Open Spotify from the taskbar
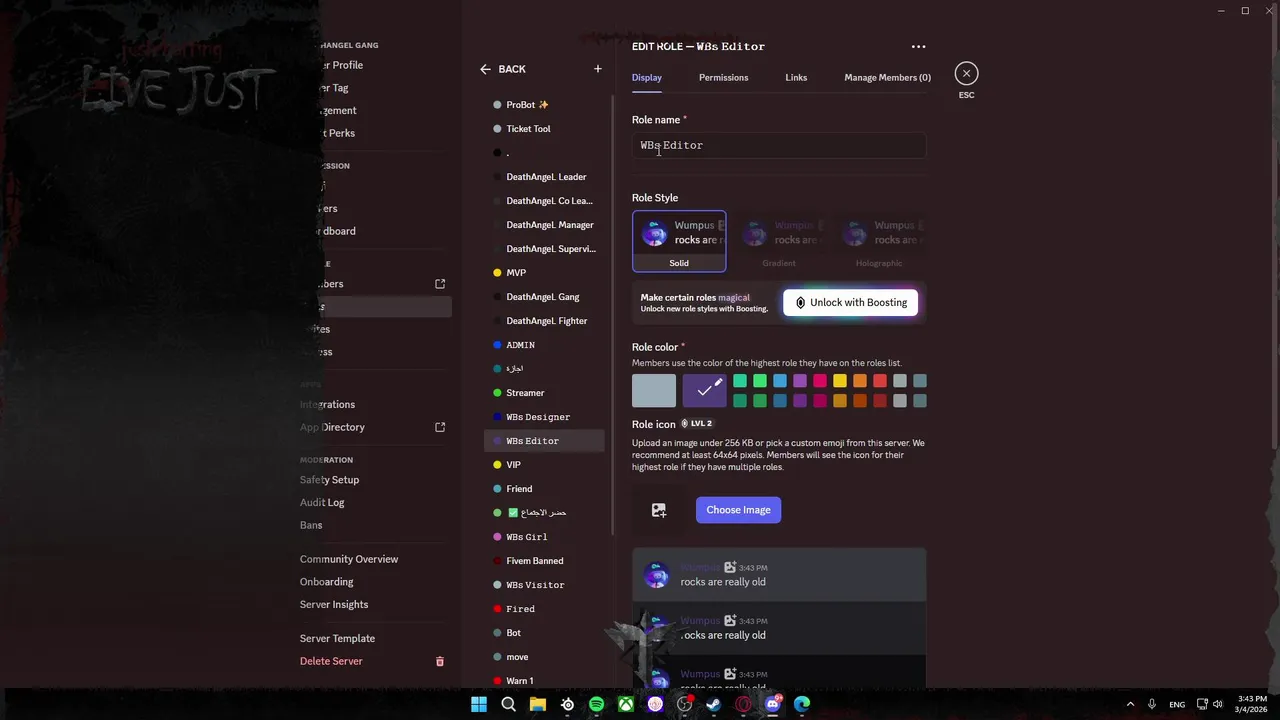The height and width of the screenshot is (720, 1280). point(596,704)
